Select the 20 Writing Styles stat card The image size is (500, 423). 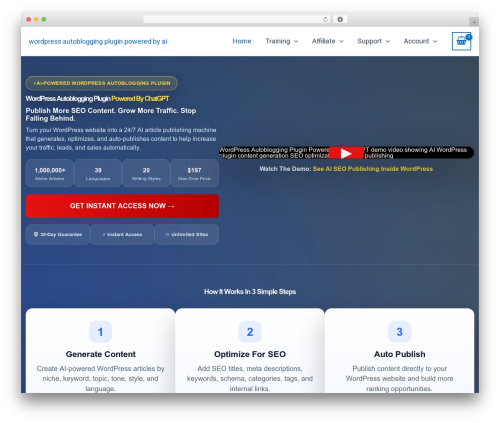click(146, 173)
